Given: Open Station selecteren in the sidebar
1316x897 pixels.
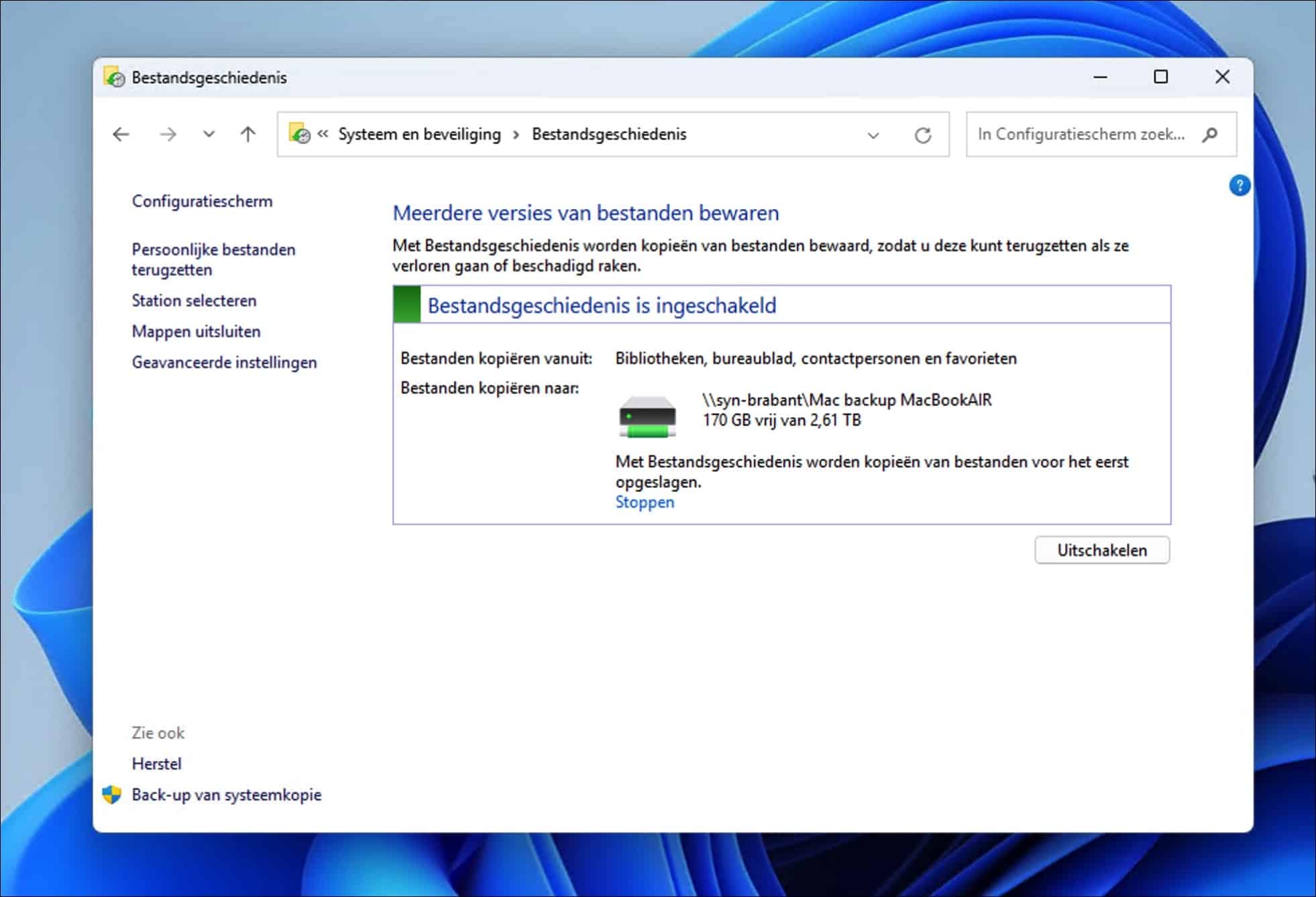Looking at the screenshot, I should (194, 300).
